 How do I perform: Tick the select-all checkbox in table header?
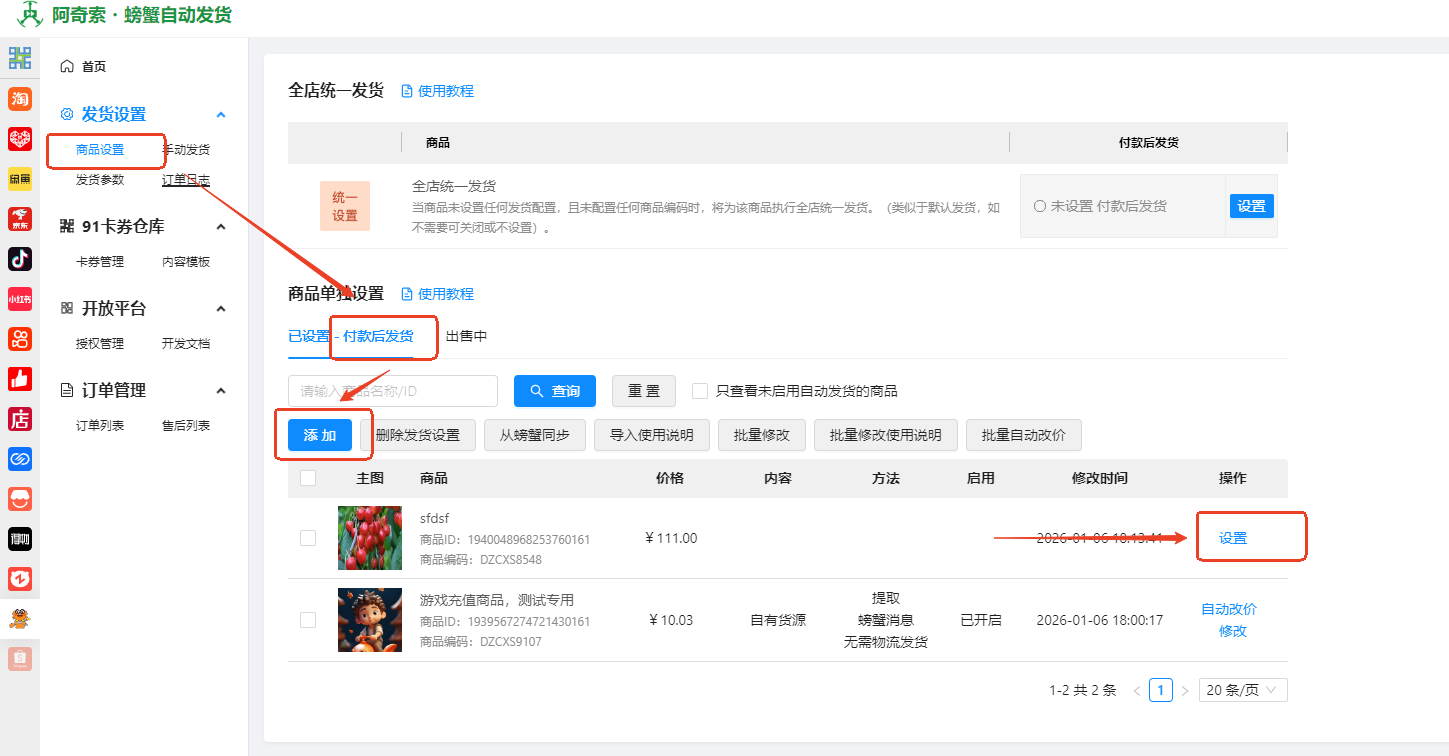pos(308,478)
